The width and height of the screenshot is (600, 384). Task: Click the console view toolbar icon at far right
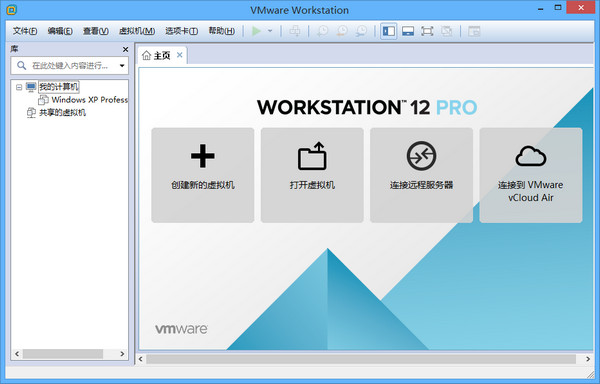[474, 31]
